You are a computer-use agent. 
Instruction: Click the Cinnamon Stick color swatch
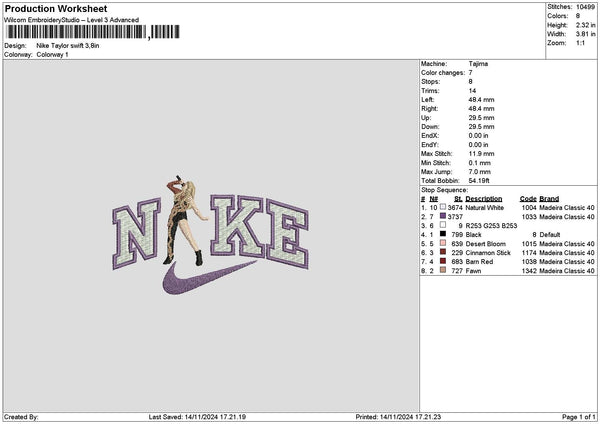tap(443, 252)
